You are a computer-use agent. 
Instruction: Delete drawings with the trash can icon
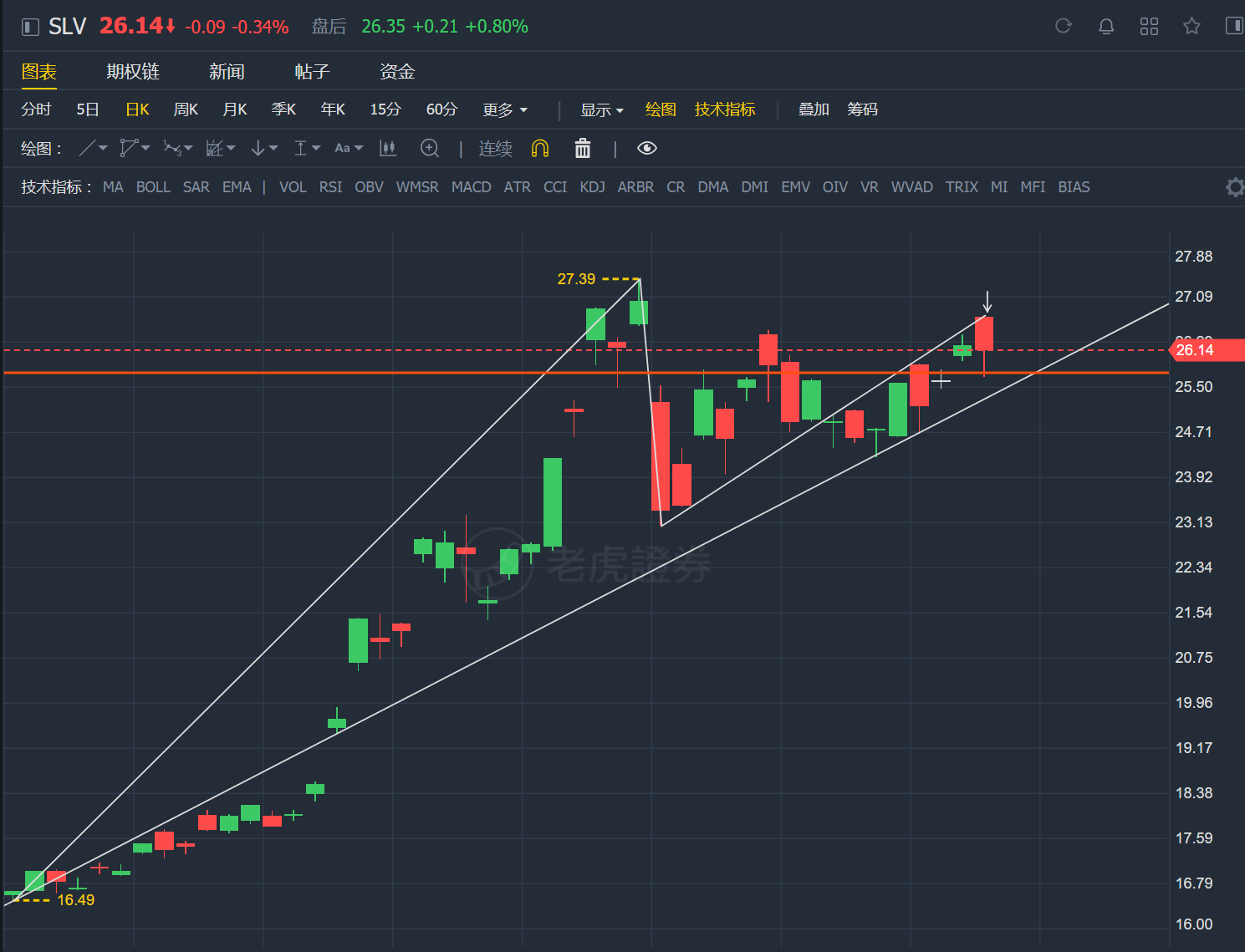(583, 149)
